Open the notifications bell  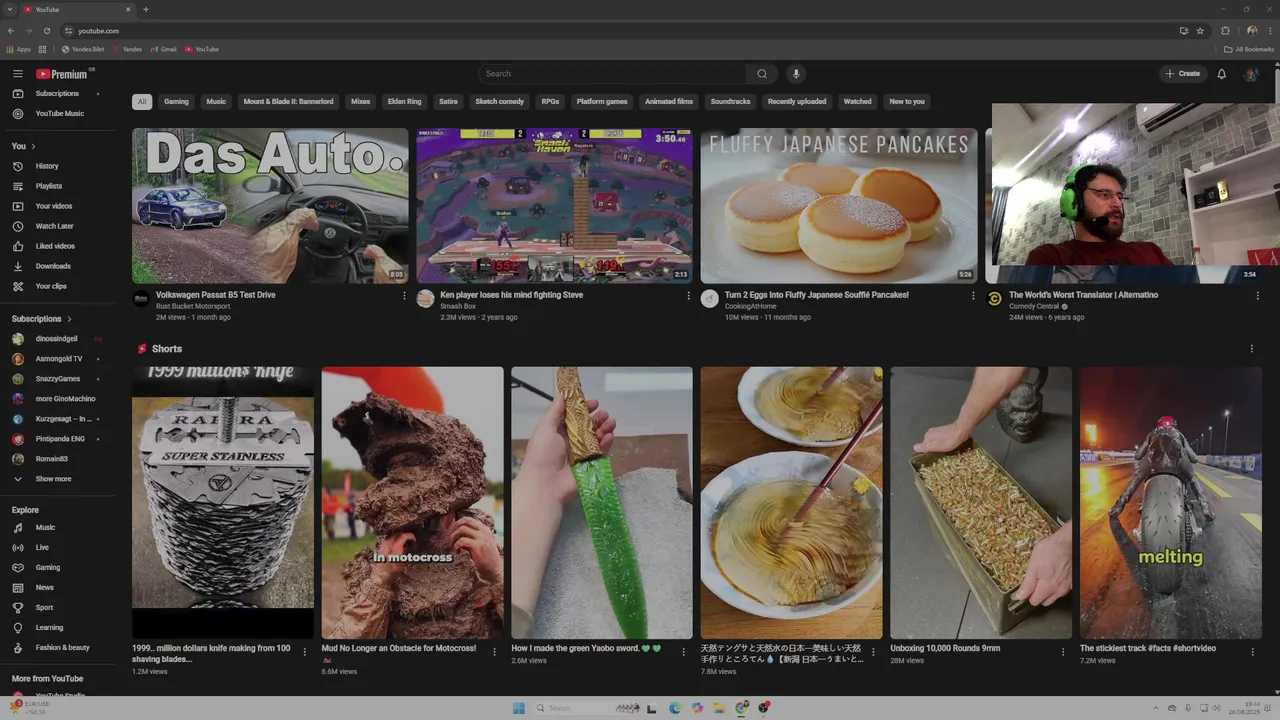(x=1221, y=74)
